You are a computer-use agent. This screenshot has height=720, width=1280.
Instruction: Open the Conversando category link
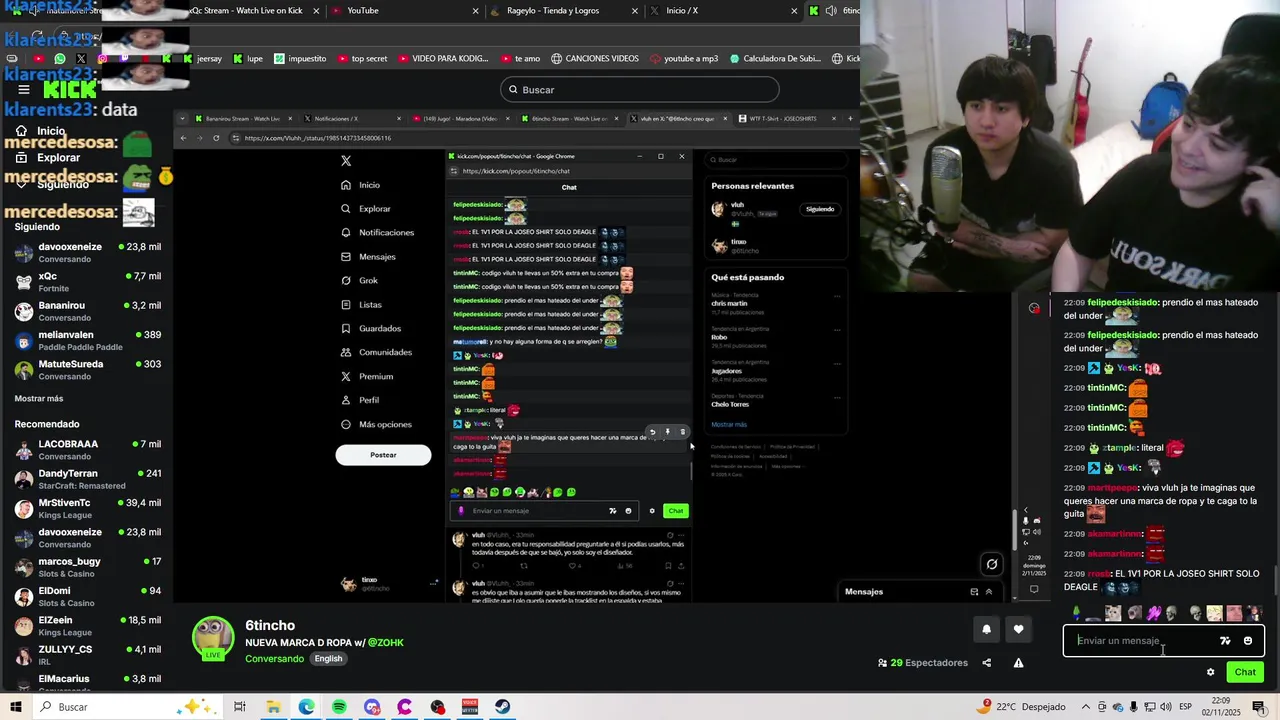(274, 659)
